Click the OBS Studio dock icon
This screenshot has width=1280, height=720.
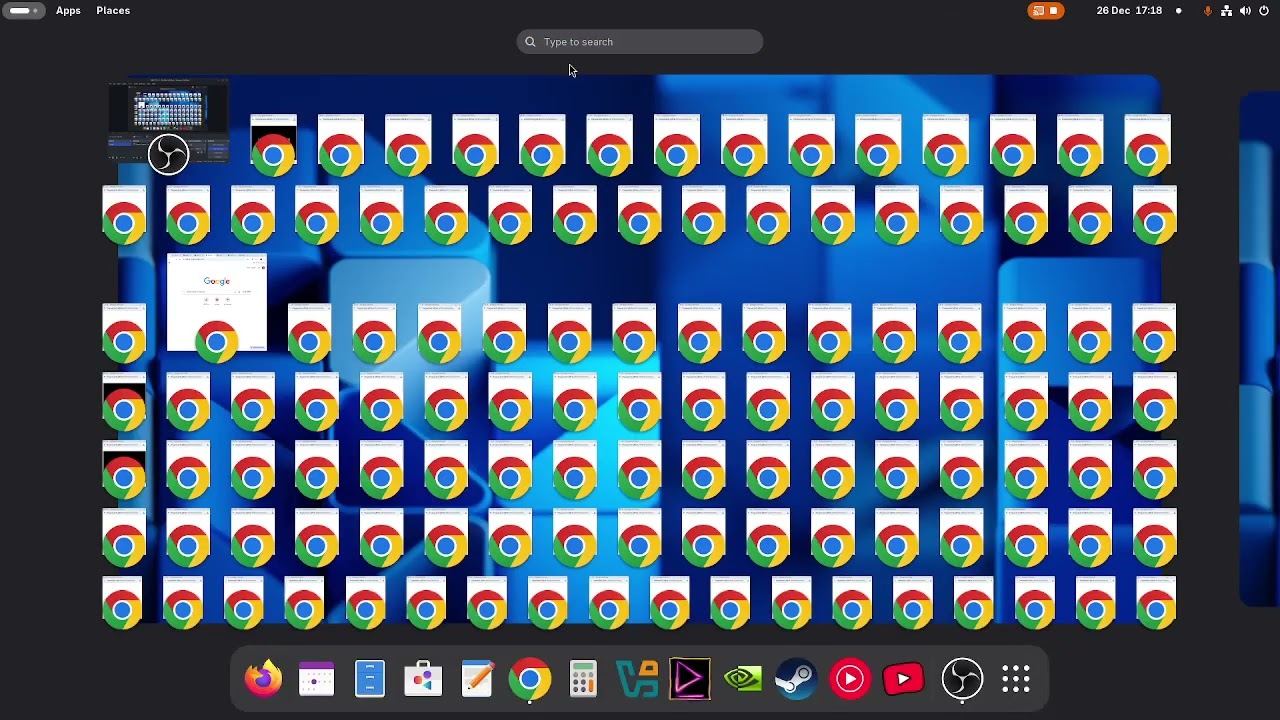[x=963, y=680]
